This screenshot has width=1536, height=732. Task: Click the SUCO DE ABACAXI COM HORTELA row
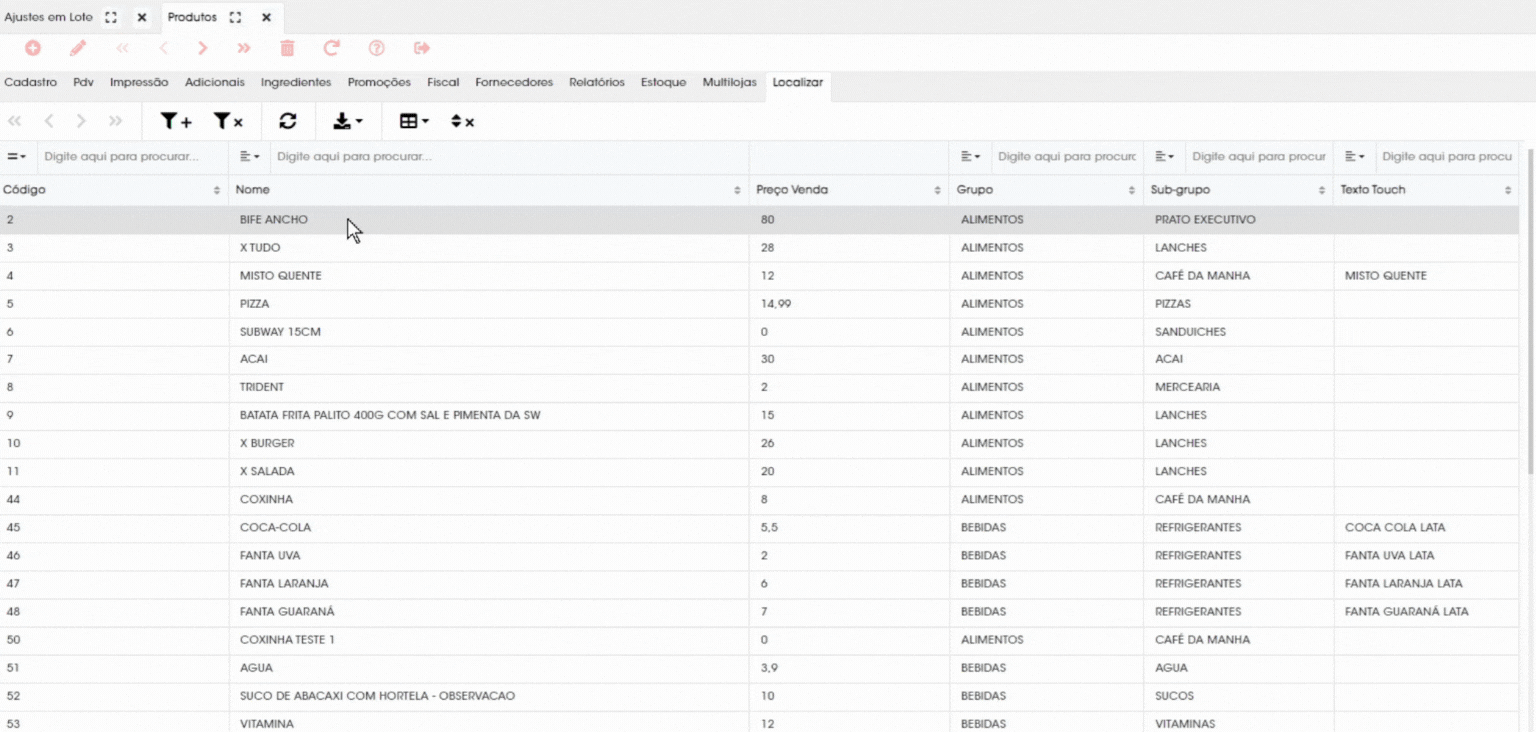[x=759, y=696]
